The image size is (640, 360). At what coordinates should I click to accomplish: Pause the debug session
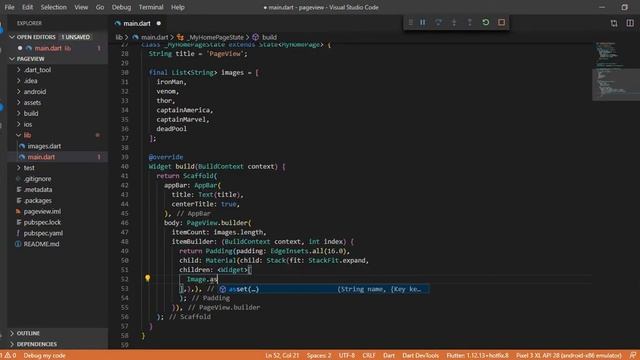coord(422,22)
